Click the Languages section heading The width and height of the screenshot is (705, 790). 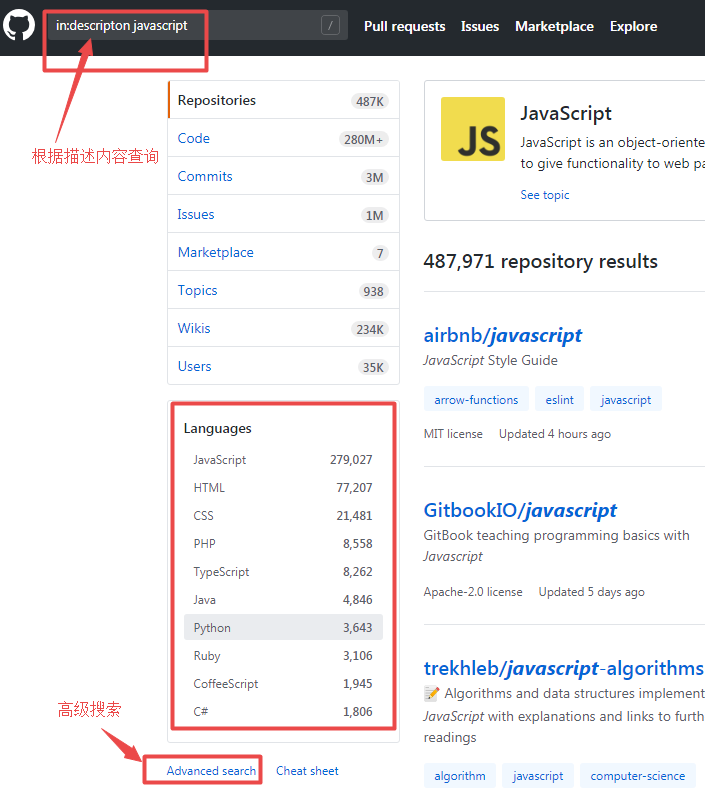click(x=218, y=428)
